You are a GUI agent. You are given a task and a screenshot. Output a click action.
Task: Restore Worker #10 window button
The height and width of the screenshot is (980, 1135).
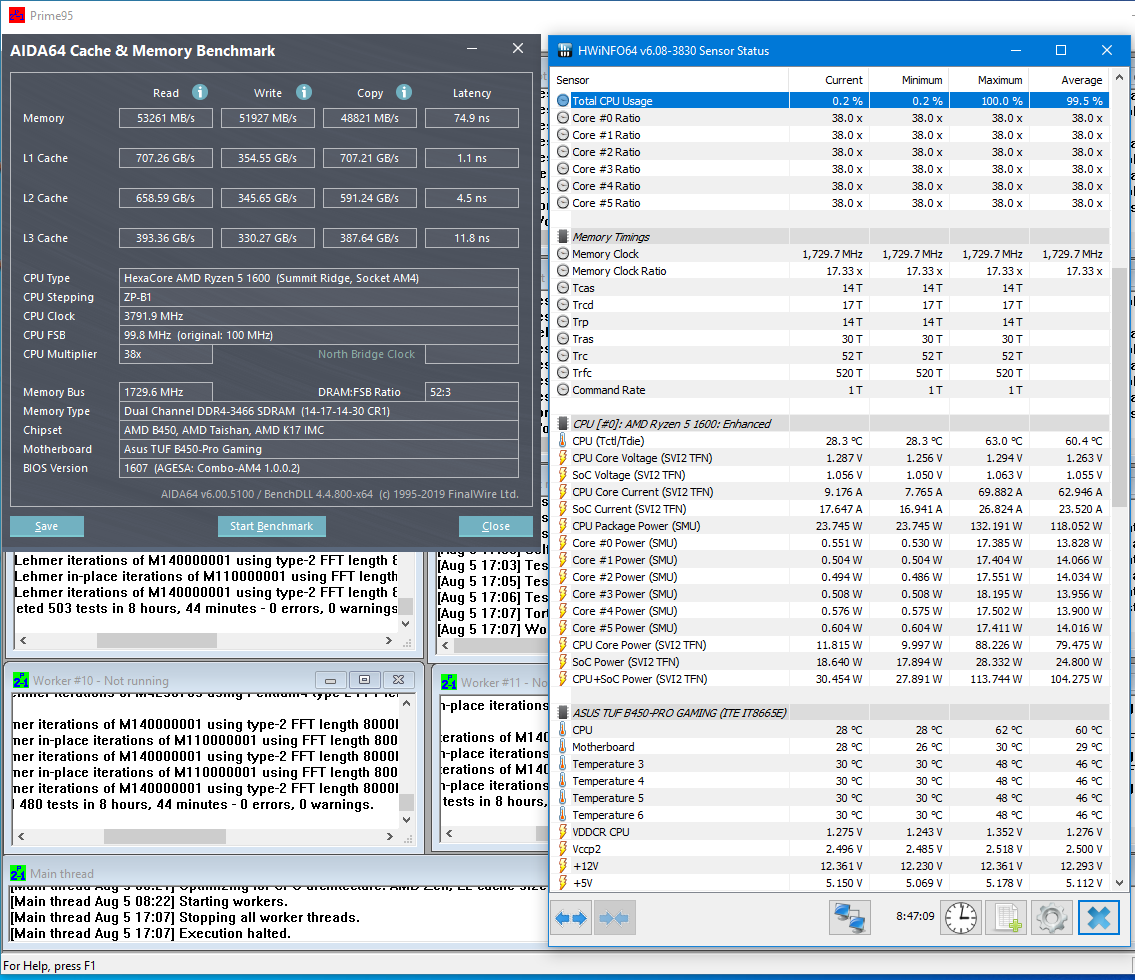coord(365,680)
